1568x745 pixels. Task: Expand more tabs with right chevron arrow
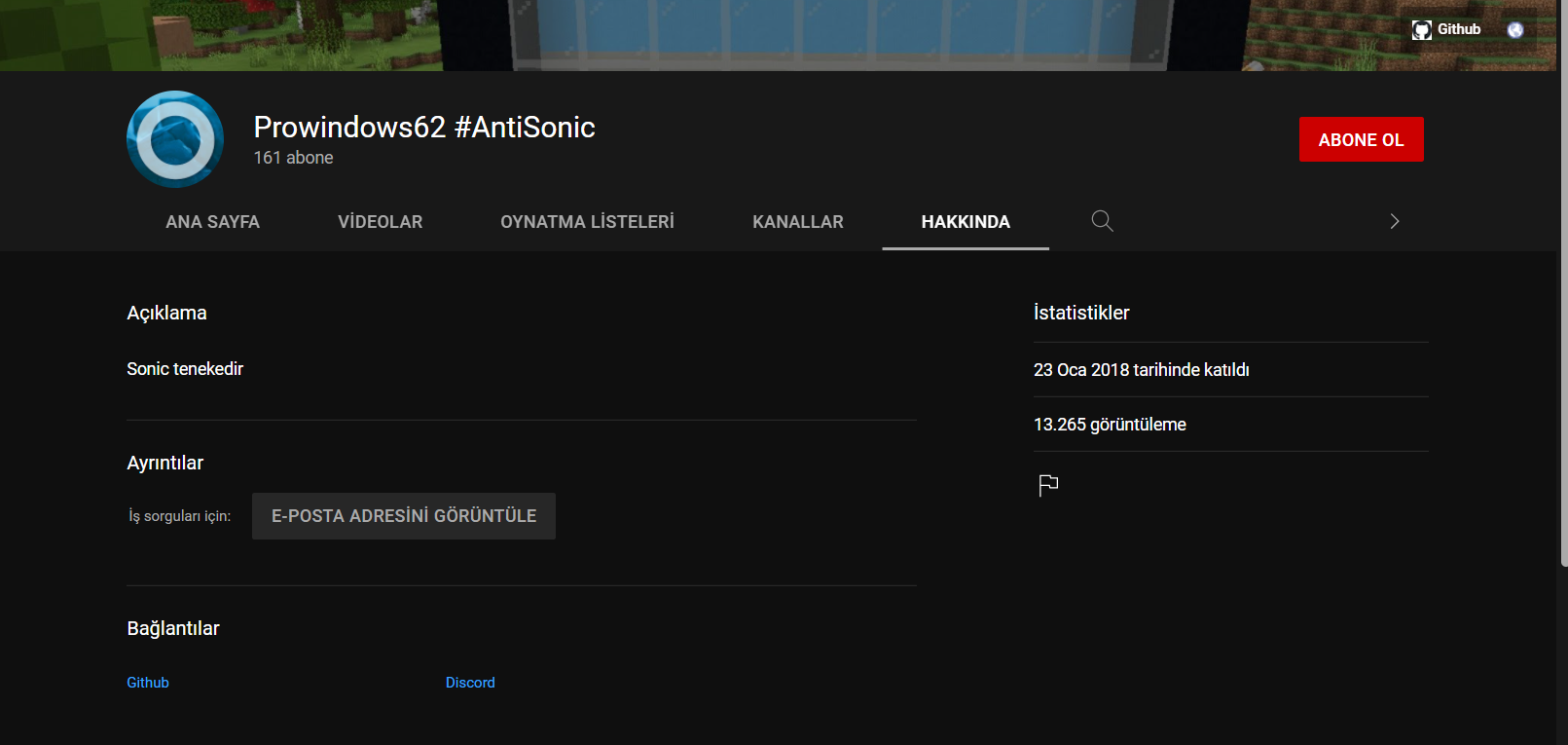pyautogui.click(x=1394, y=221)
